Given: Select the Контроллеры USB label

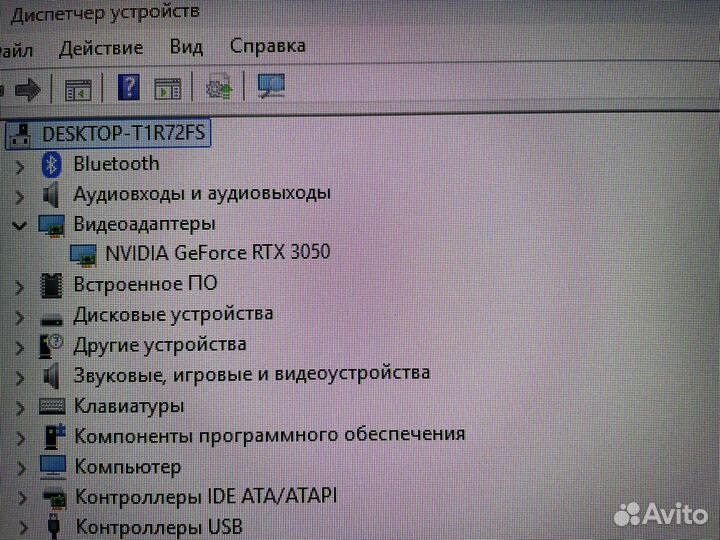Looking at the screenshot, I should point(159,527).
